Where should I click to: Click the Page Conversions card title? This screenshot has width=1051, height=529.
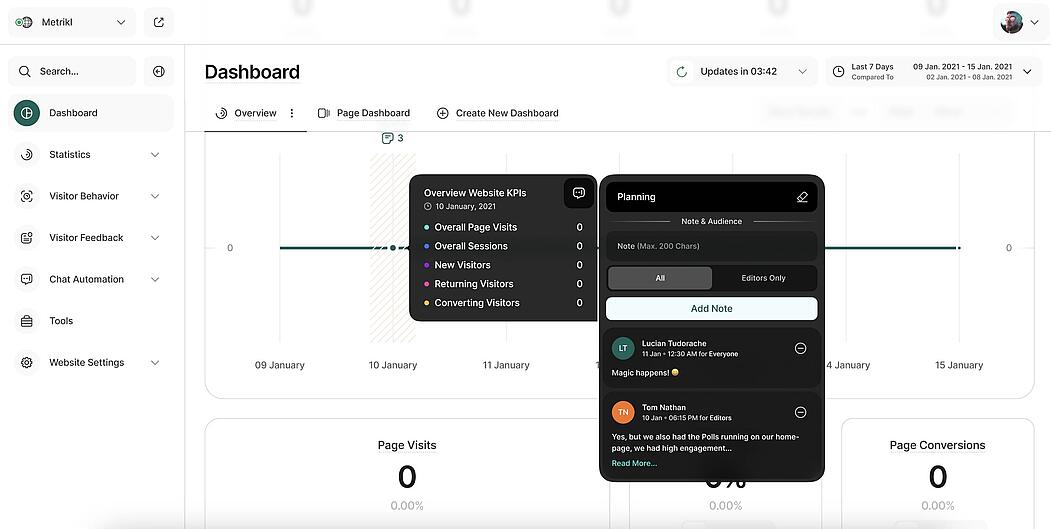tap(937, 445)
